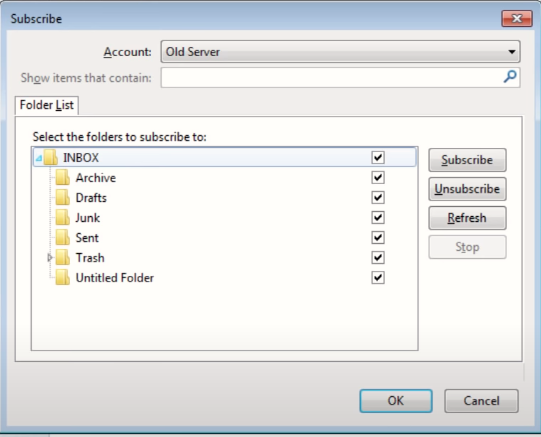This screenshot has width=541, height=437.
Task: Select the Folder List tab
Action: [47, 105]
